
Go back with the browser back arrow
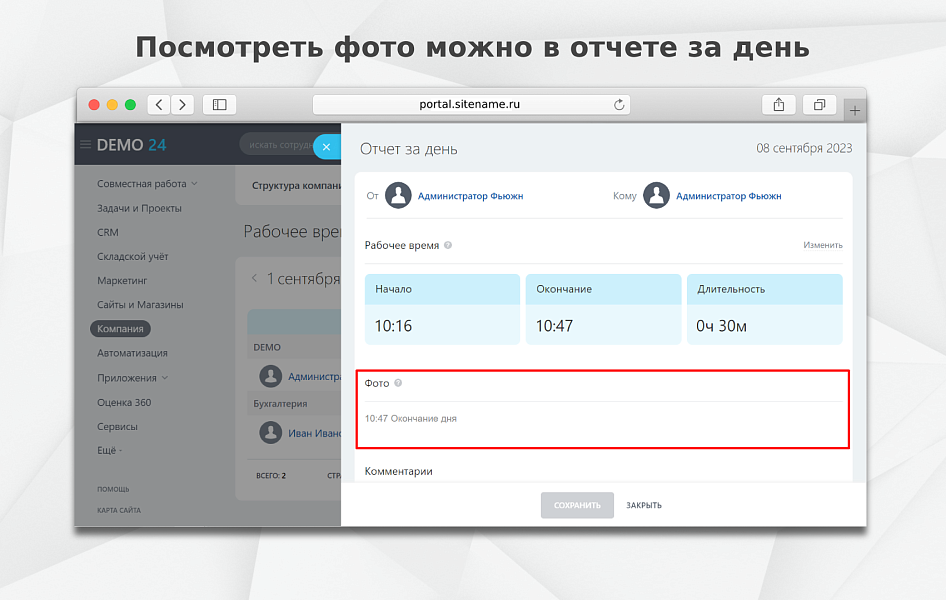pos(159,105)
